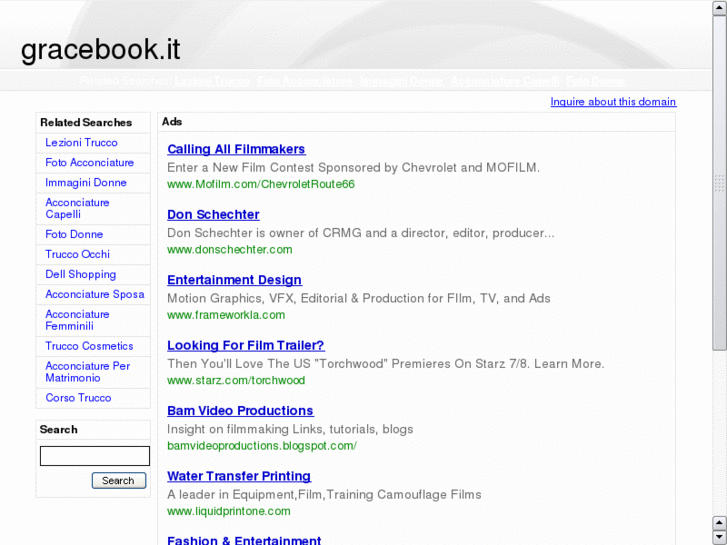Click 'Insight on filmmaking Links, tutorials, blogs'
This screenshot has width=727, height=545.
pos(290,429)
